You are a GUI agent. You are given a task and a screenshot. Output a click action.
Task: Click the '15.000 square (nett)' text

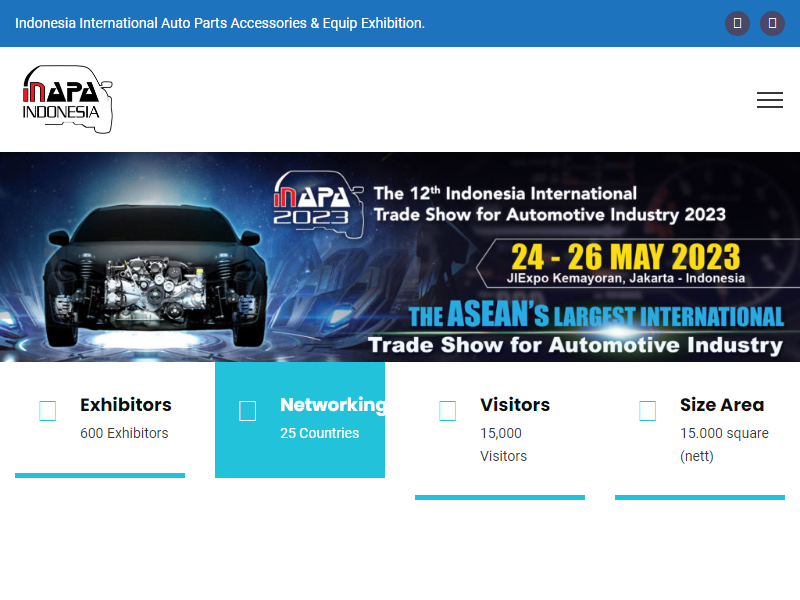point(724,444)
